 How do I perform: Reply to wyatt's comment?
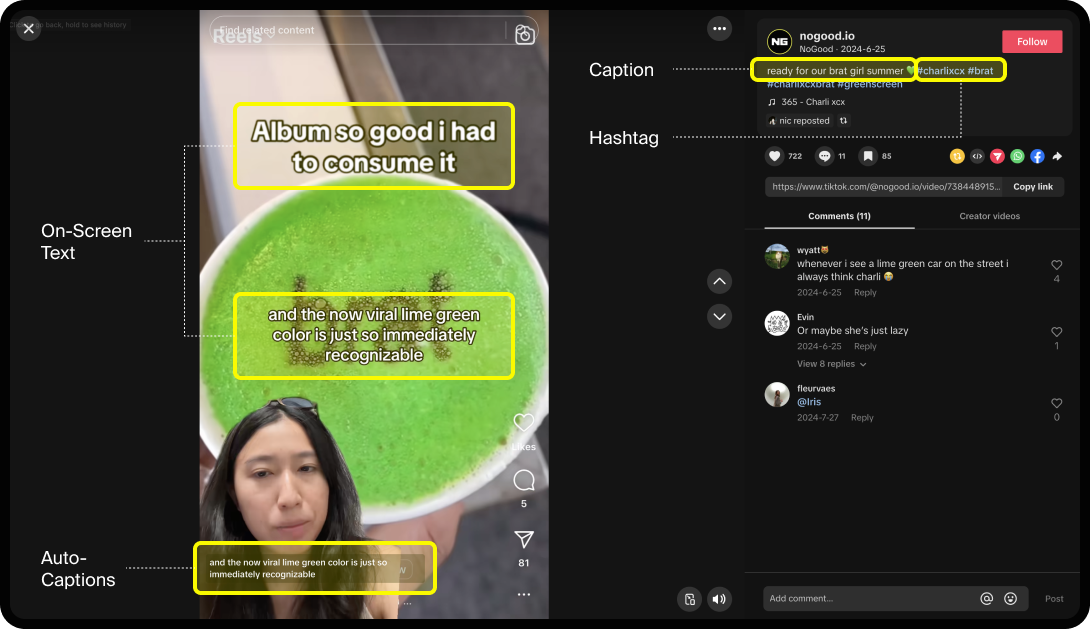tap(865, 293)
